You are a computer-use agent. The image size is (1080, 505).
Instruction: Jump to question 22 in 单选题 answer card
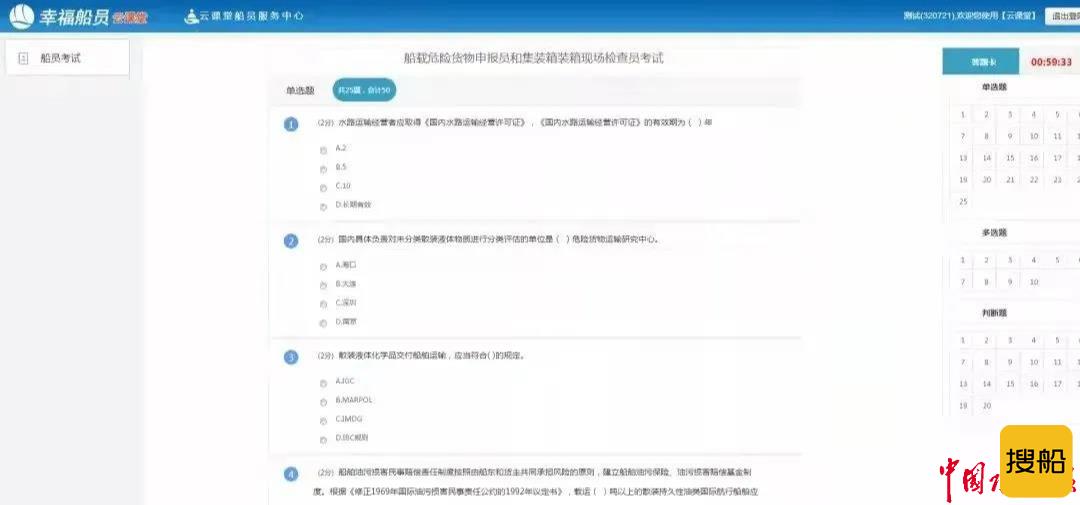(1033, 179)
